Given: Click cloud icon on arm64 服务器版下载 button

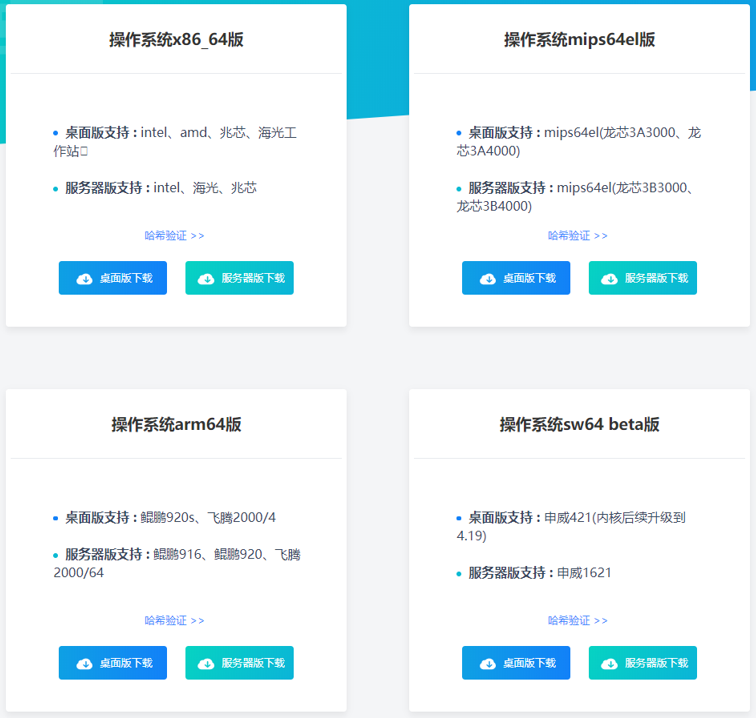Looking at the screenshot, I should click(206, 663).
